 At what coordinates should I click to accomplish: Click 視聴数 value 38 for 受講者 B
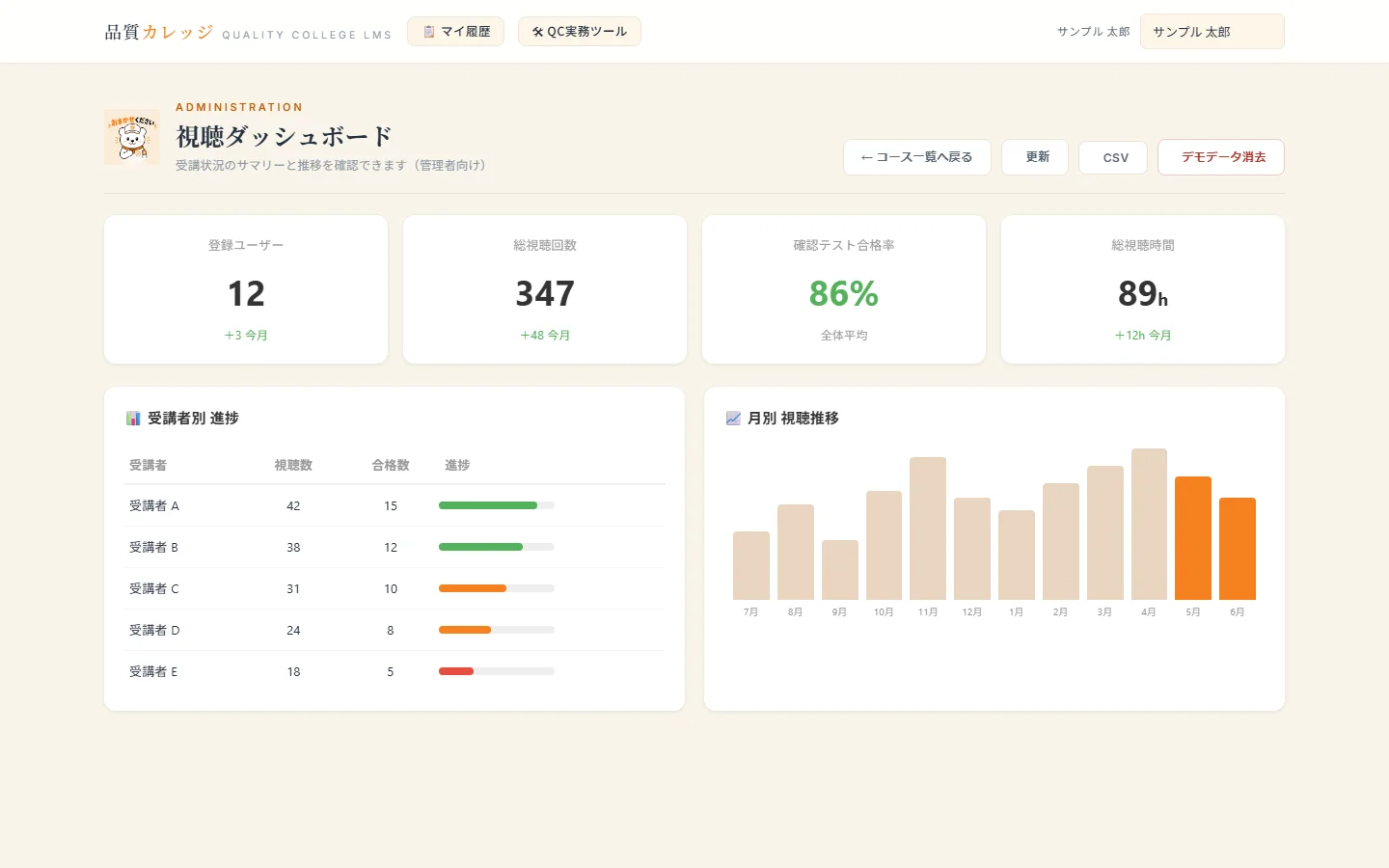point(293,547)
